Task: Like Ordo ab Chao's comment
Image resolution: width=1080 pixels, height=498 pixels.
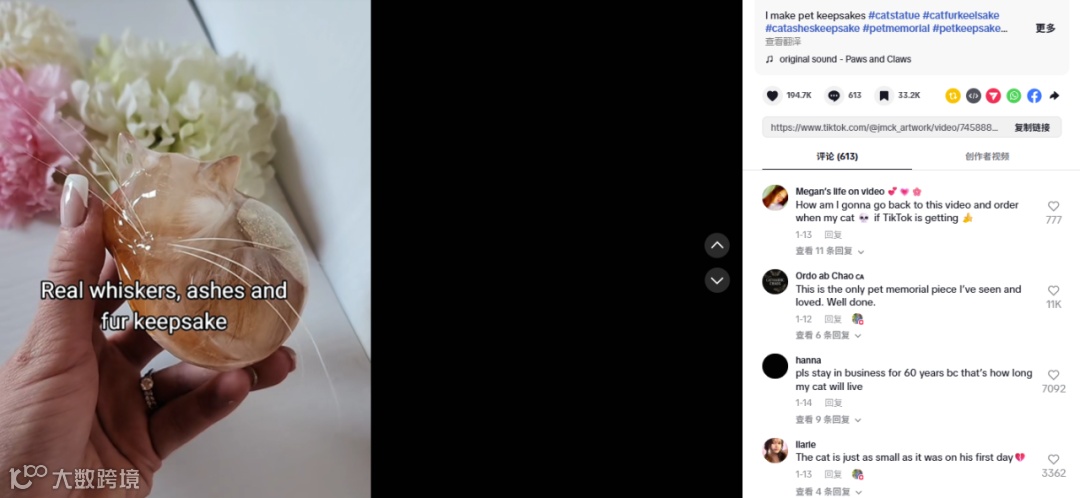Action: coord(1053,291)
